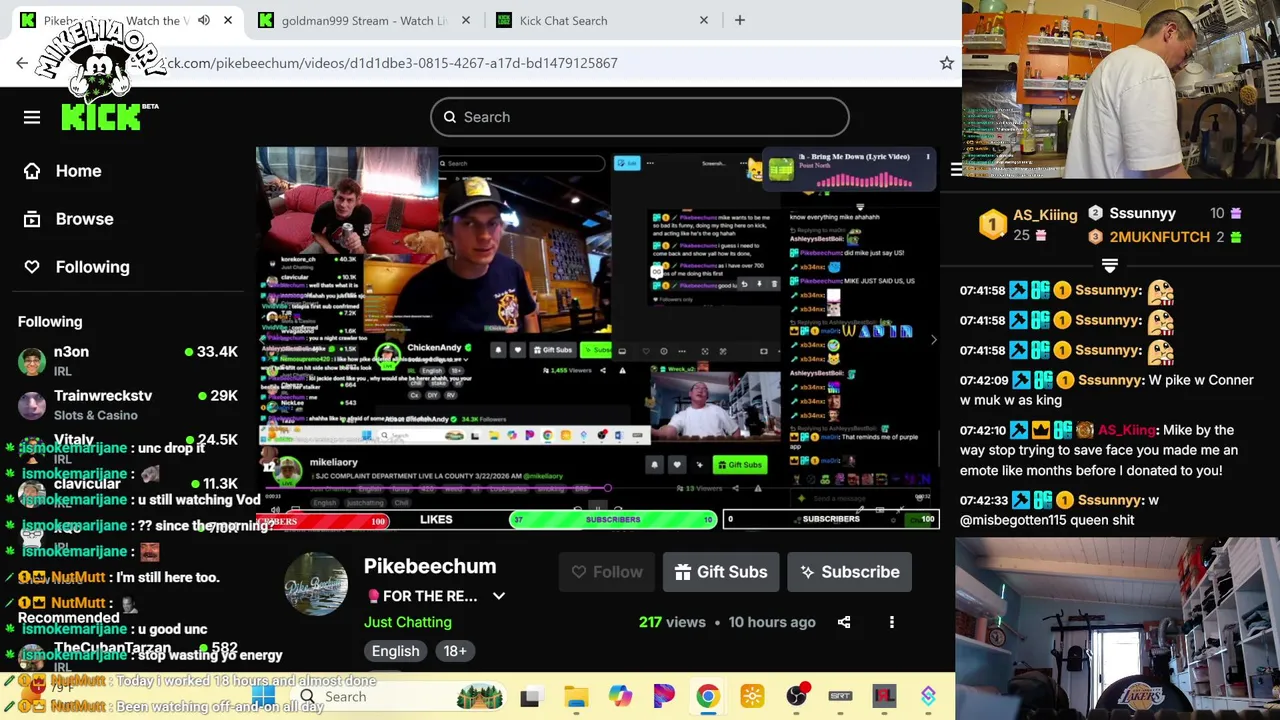Open File Explorer from the taskbar

(576, 697)
